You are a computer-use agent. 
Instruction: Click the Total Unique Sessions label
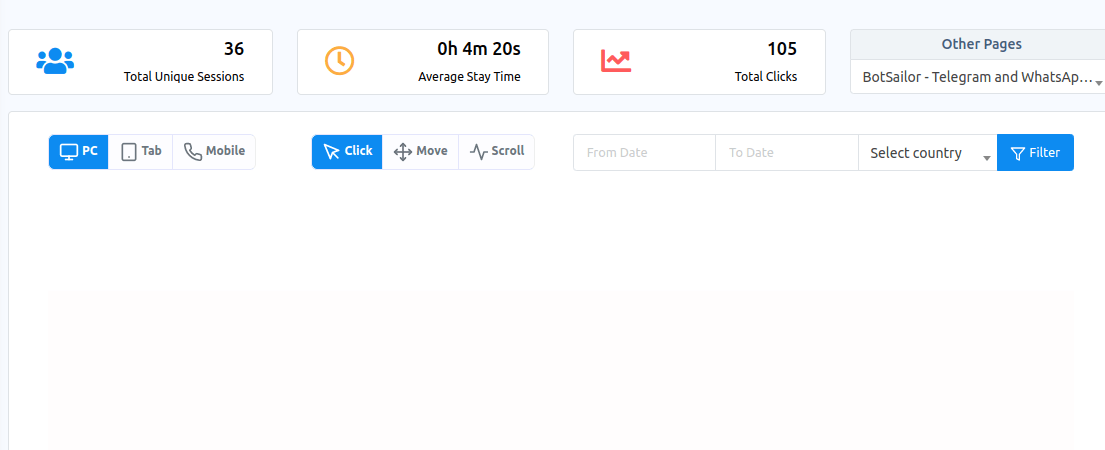(x=183, y=76)
